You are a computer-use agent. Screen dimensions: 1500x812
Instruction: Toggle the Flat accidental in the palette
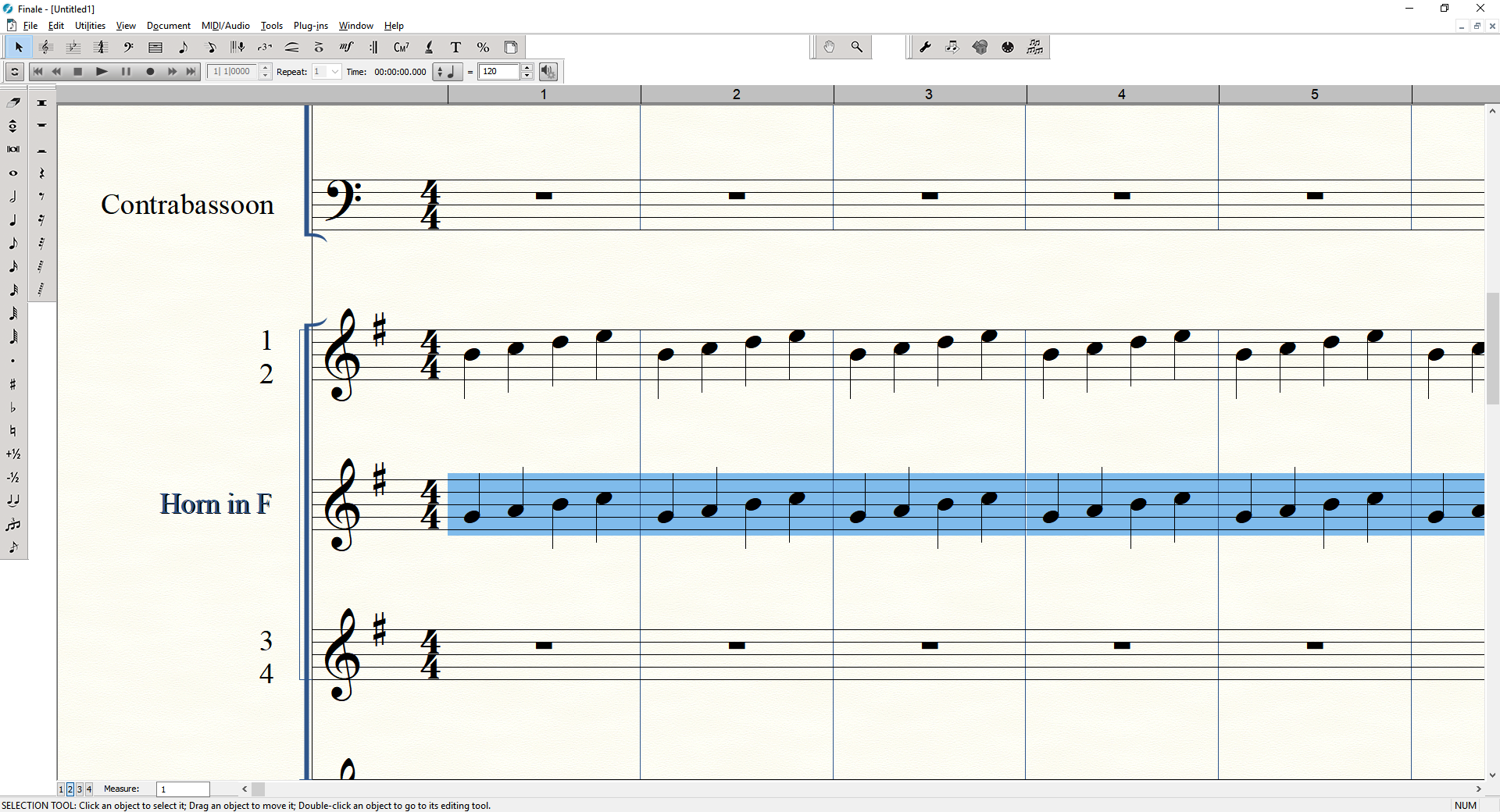[13, 408]
